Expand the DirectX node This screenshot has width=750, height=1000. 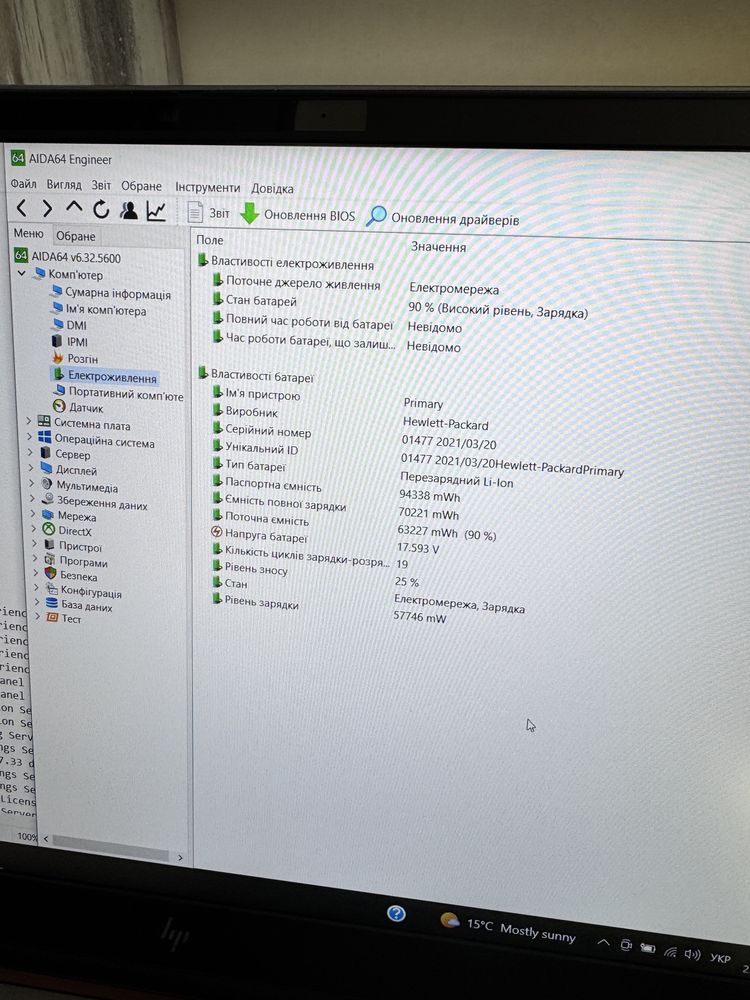[x=34, y=529]
